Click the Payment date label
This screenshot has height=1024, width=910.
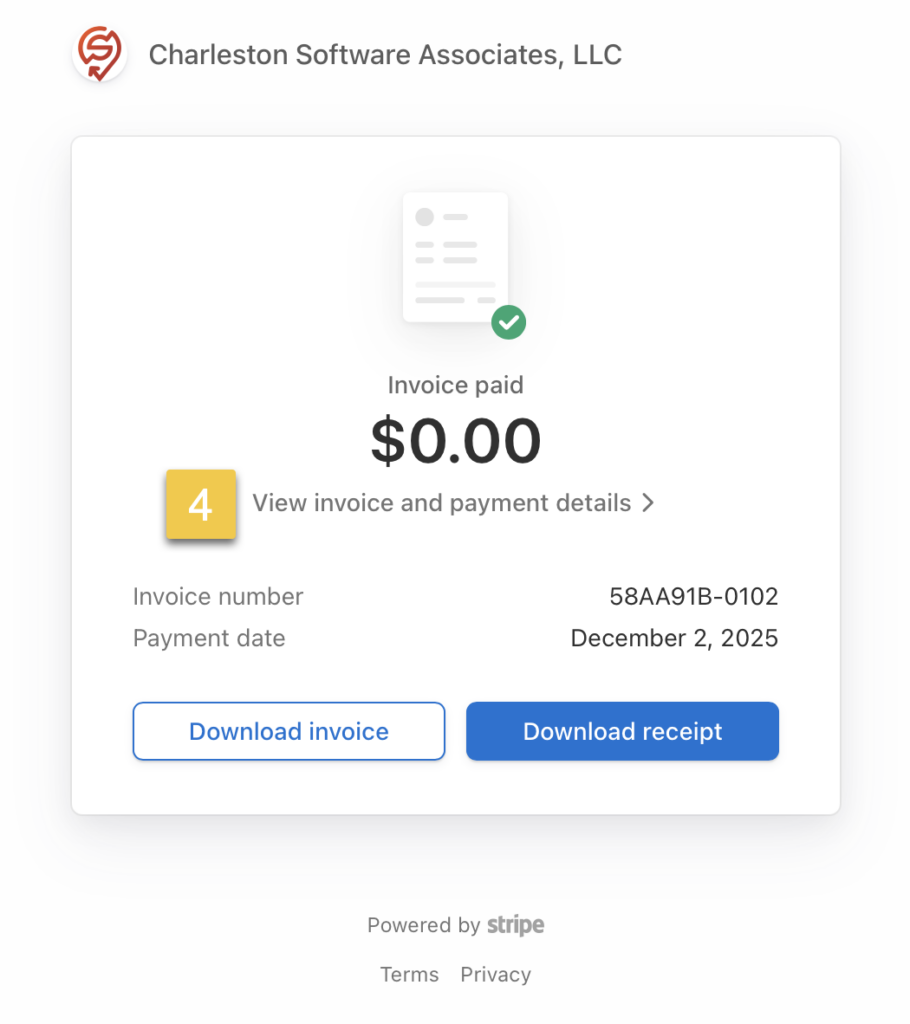[209, 638]
